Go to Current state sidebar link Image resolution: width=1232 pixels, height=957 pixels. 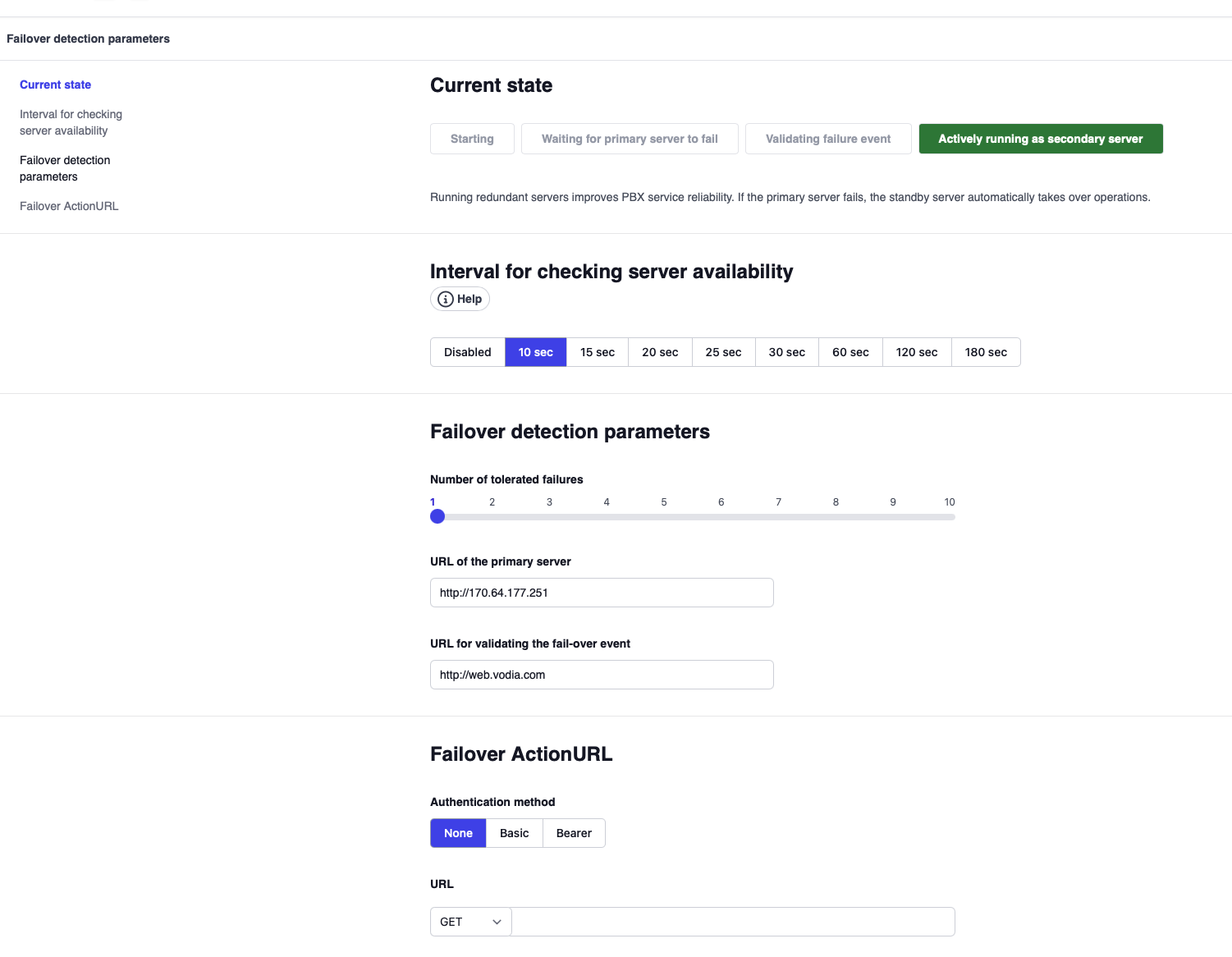(x=55, y=85)
